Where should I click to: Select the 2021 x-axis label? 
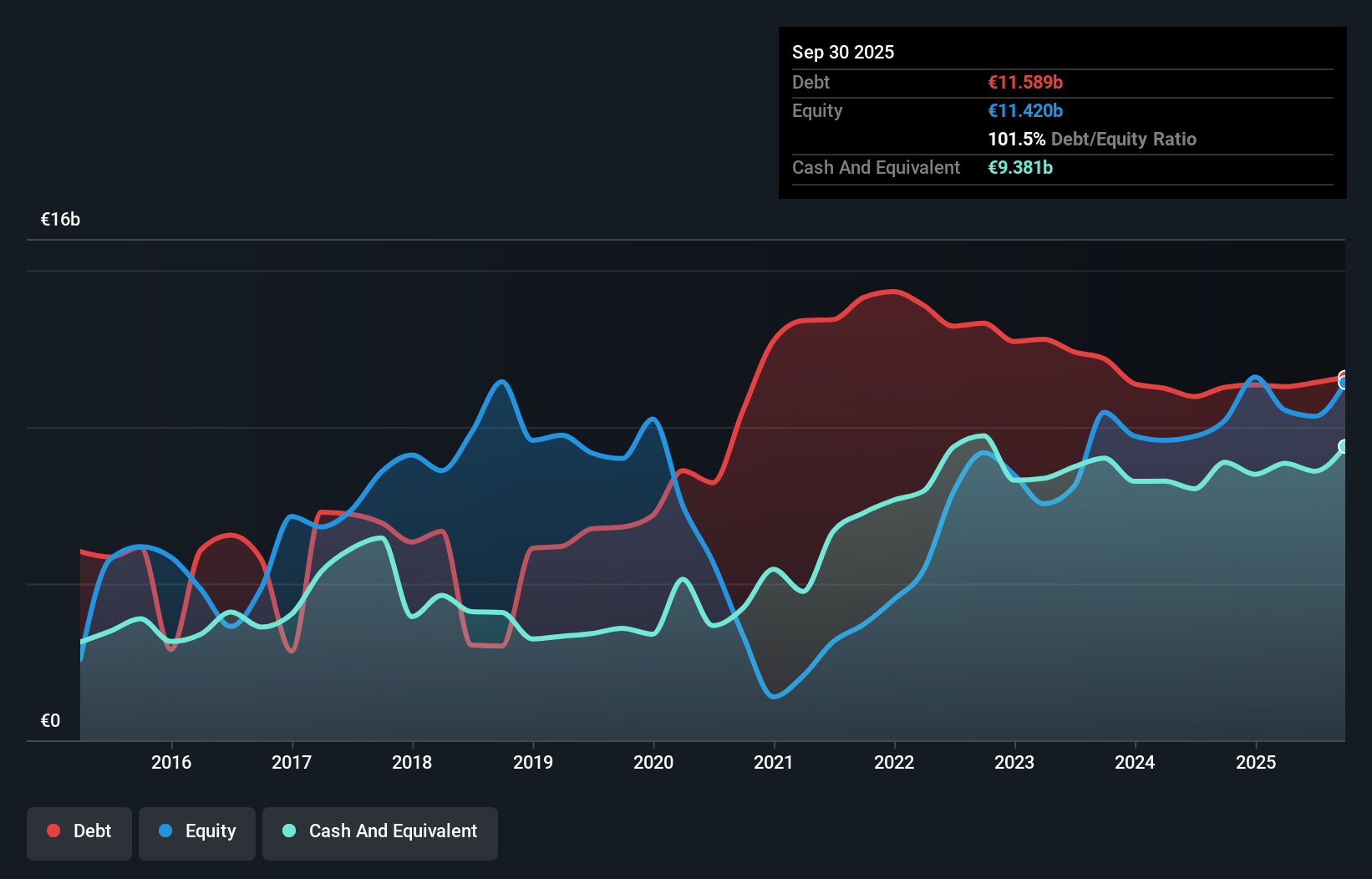774,762
